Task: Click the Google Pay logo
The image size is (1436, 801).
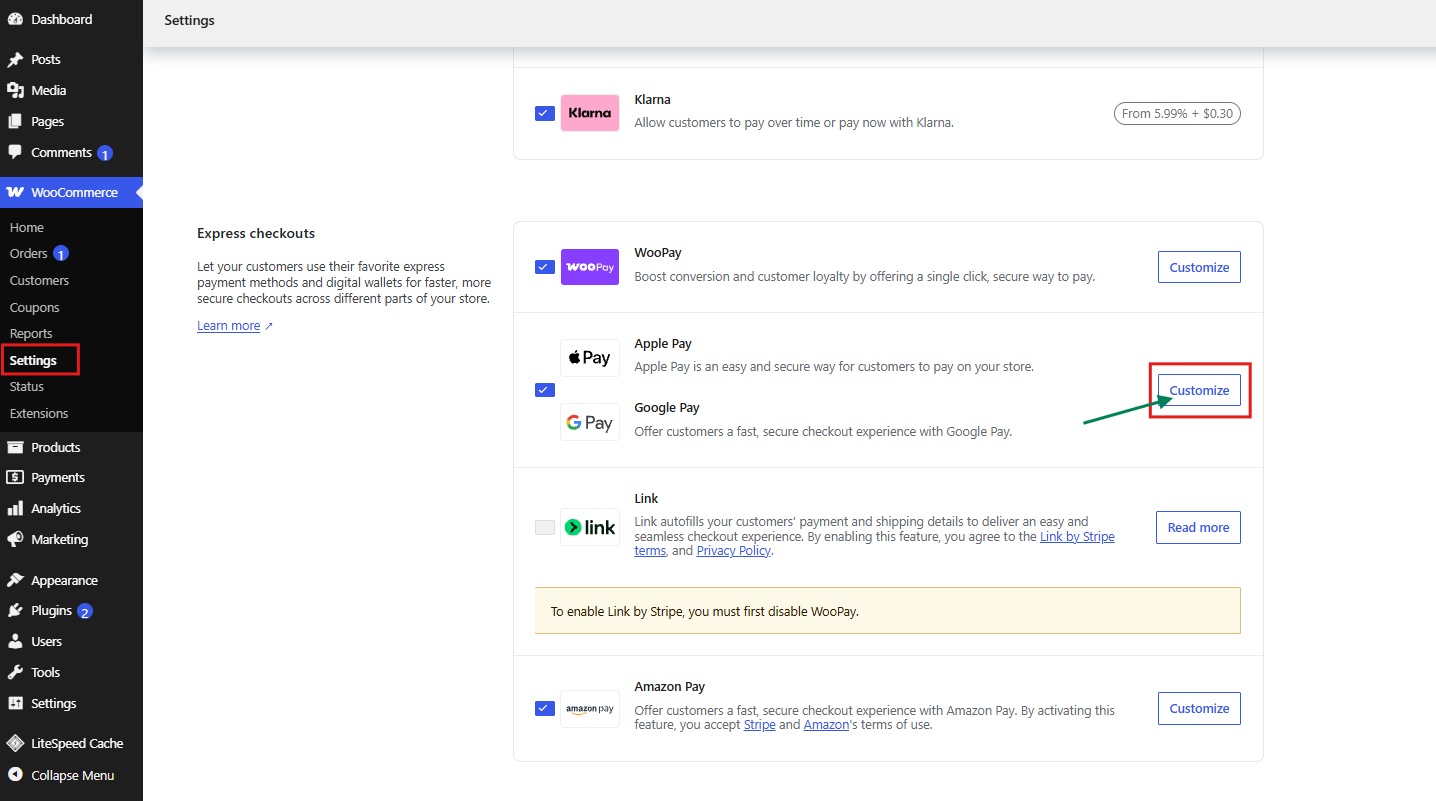Action: tap(590, 422)
